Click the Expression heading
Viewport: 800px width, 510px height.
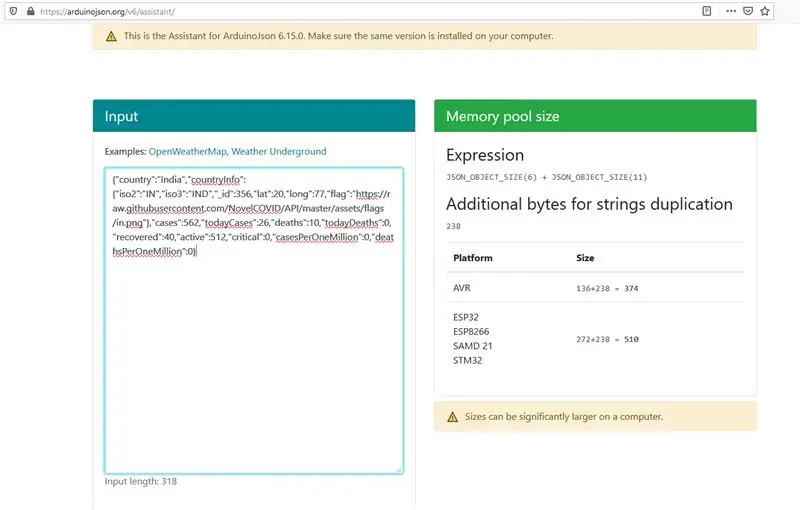[485, 155]
